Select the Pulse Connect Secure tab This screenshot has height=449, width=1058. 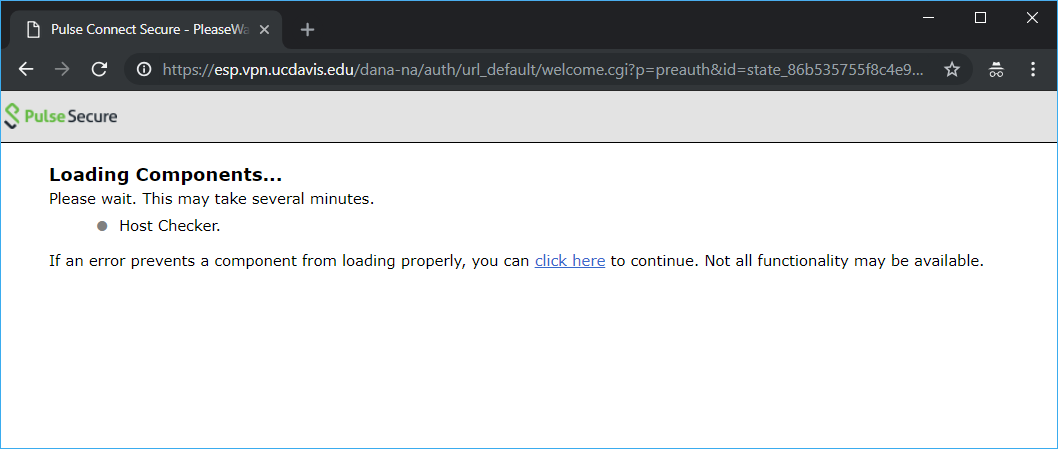click(146, 30)
